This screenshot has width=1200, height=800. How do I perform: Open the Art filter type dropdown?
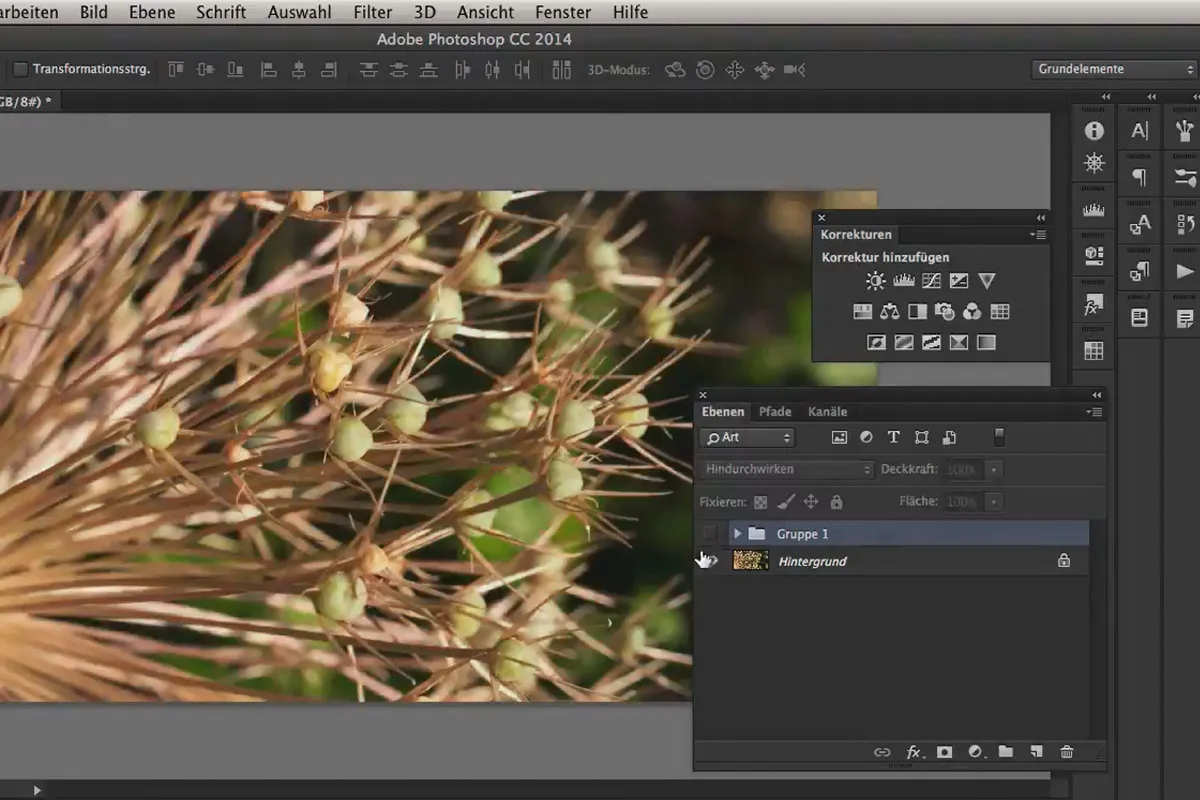coord(747,437)
